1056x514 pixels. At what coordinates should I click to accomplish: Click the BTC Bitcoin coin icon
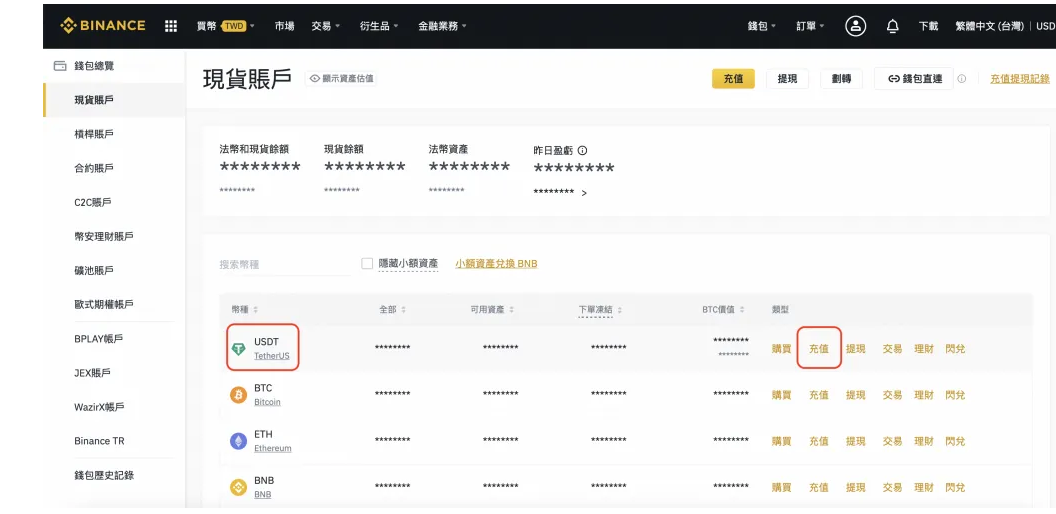pos(238,395)
